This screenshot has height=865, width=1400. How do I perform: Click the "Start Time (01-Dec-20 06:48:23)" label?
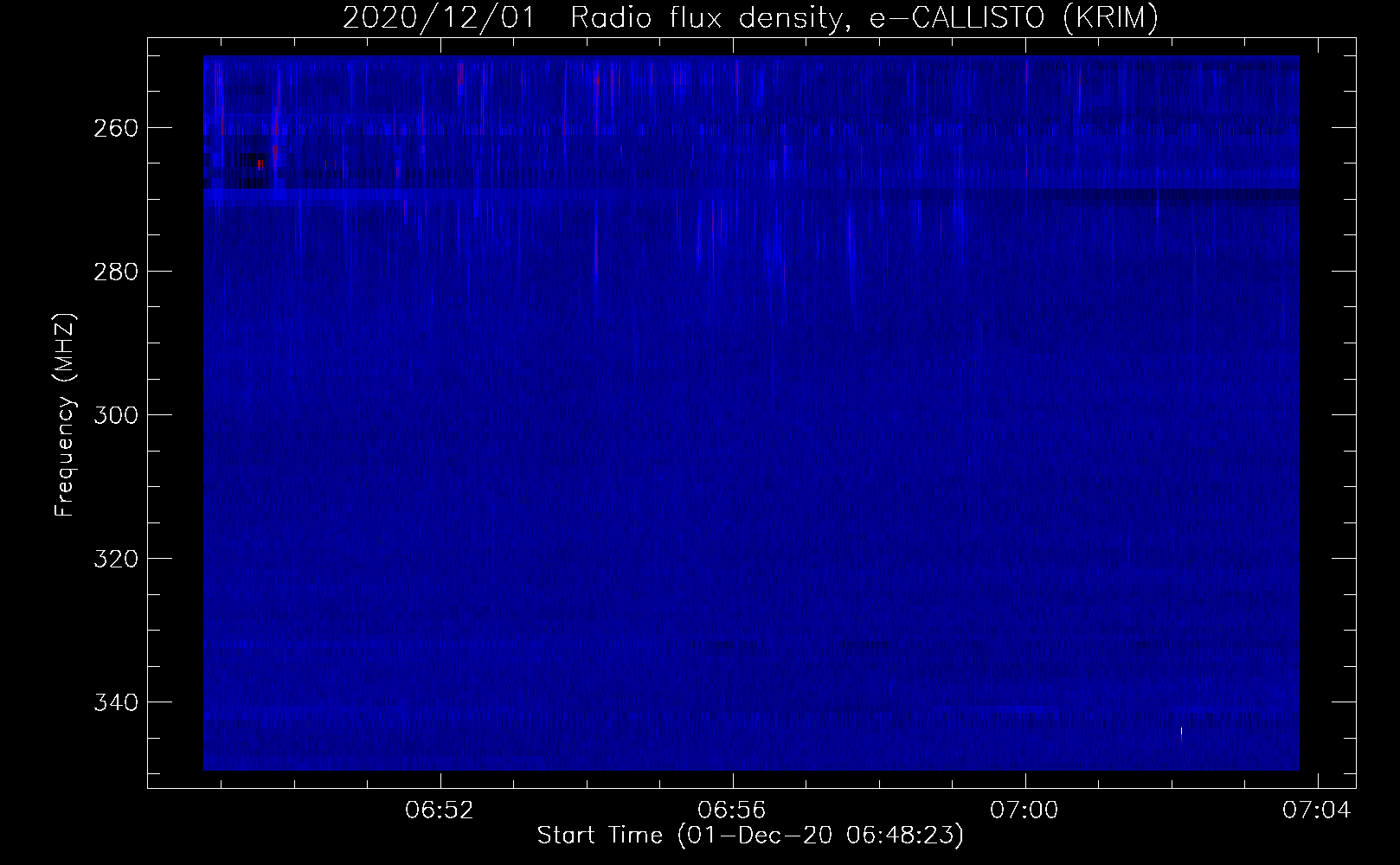[x=750, y=836]
